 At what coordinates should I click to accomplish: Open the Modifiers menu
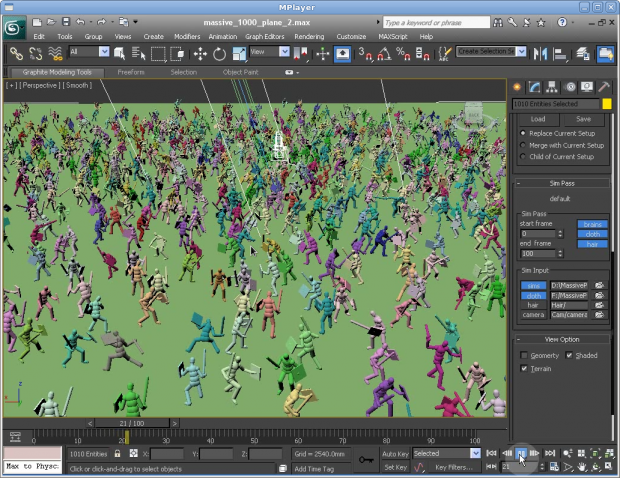click(x=187, y=36)
